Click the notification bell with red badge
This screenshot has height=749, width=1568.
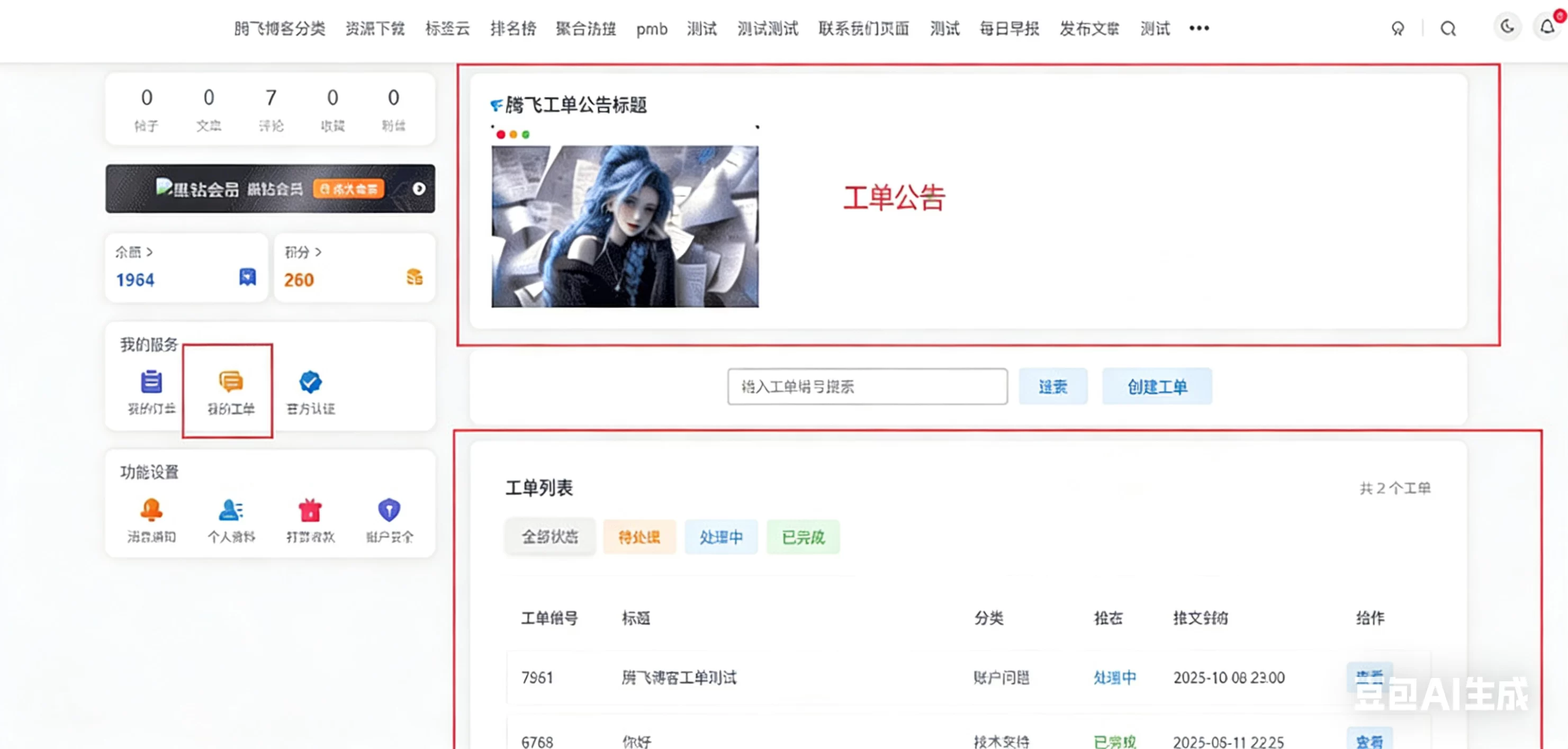click(x=1546, y=28)
